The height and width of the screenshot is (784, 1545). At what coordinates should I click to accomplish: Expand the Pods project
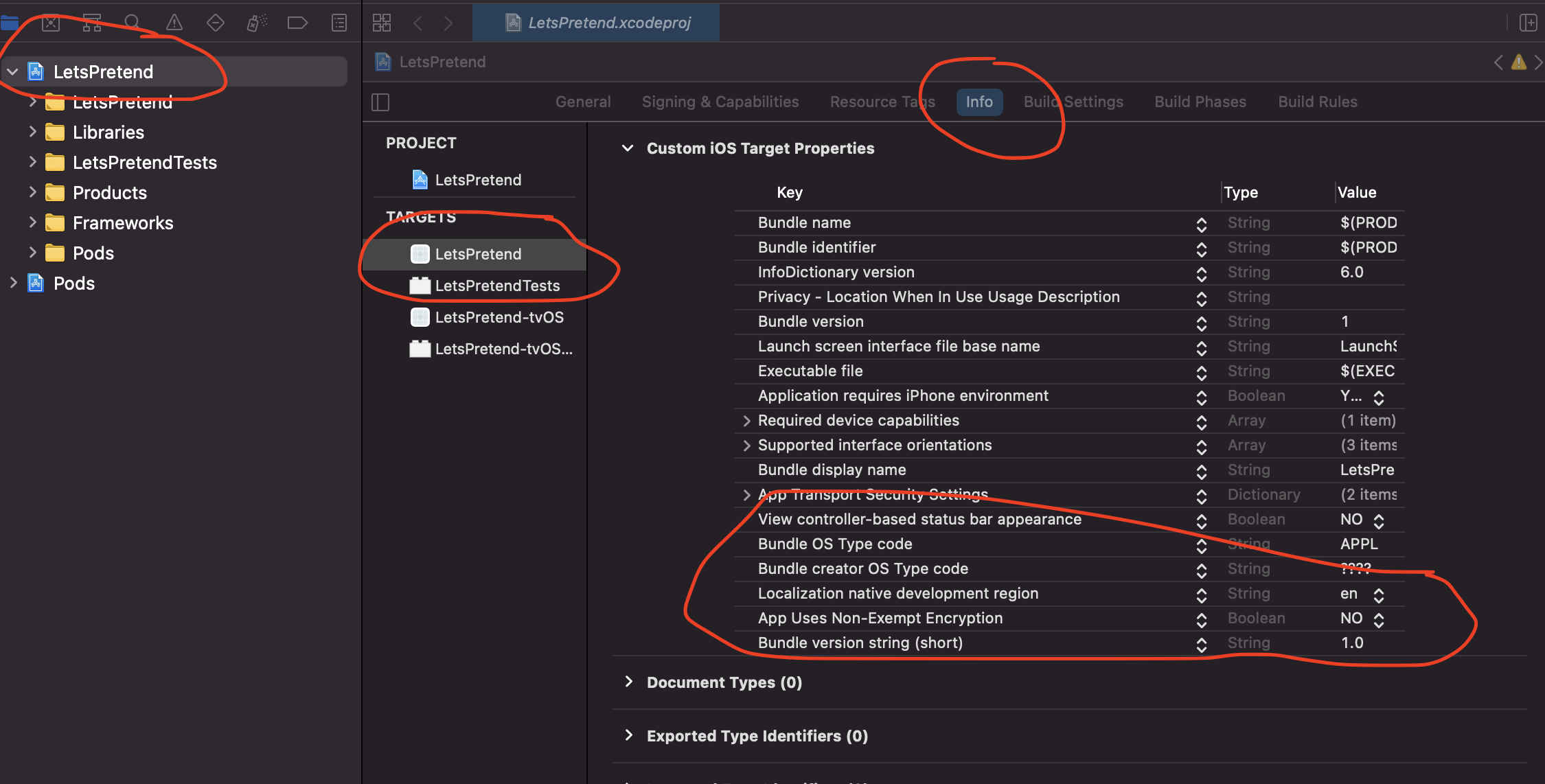click(13, 283)
